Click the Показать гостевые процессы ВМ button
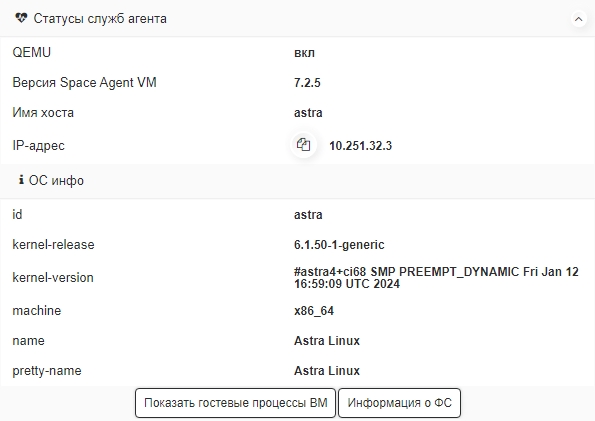 [235, 402]
